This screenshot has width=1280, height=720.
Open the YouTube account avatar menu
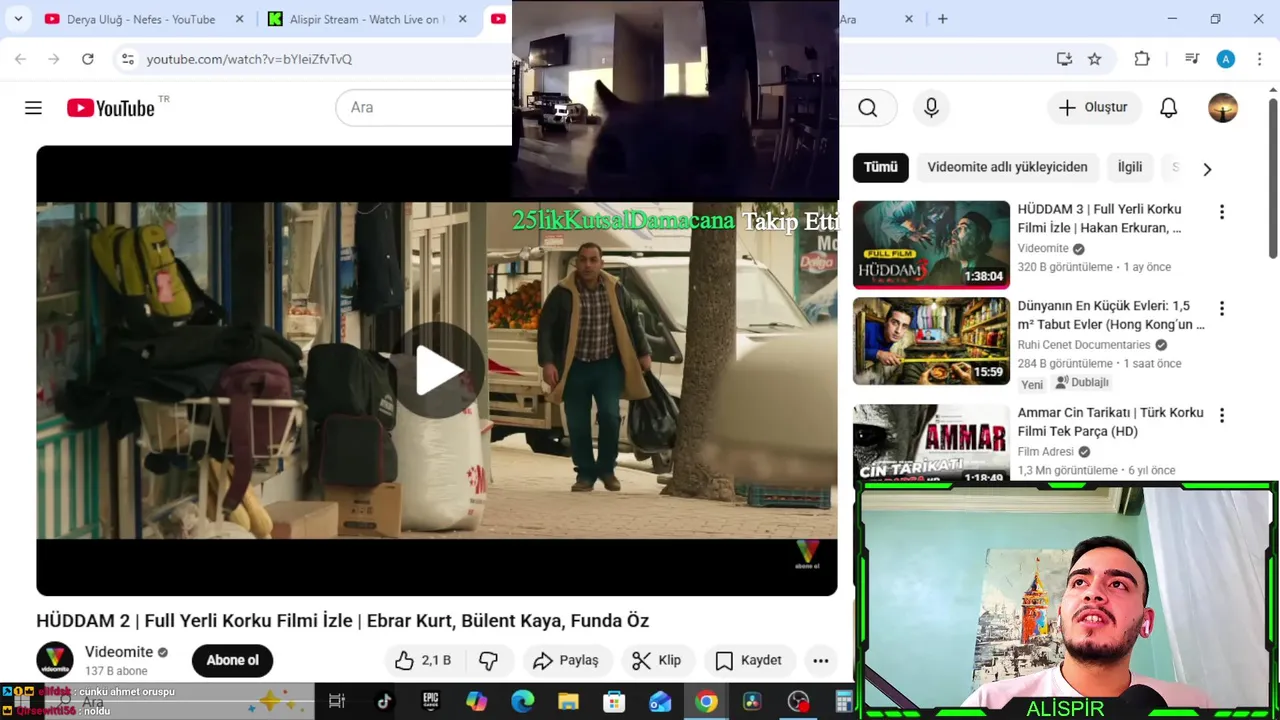(x=1223, y=108)
